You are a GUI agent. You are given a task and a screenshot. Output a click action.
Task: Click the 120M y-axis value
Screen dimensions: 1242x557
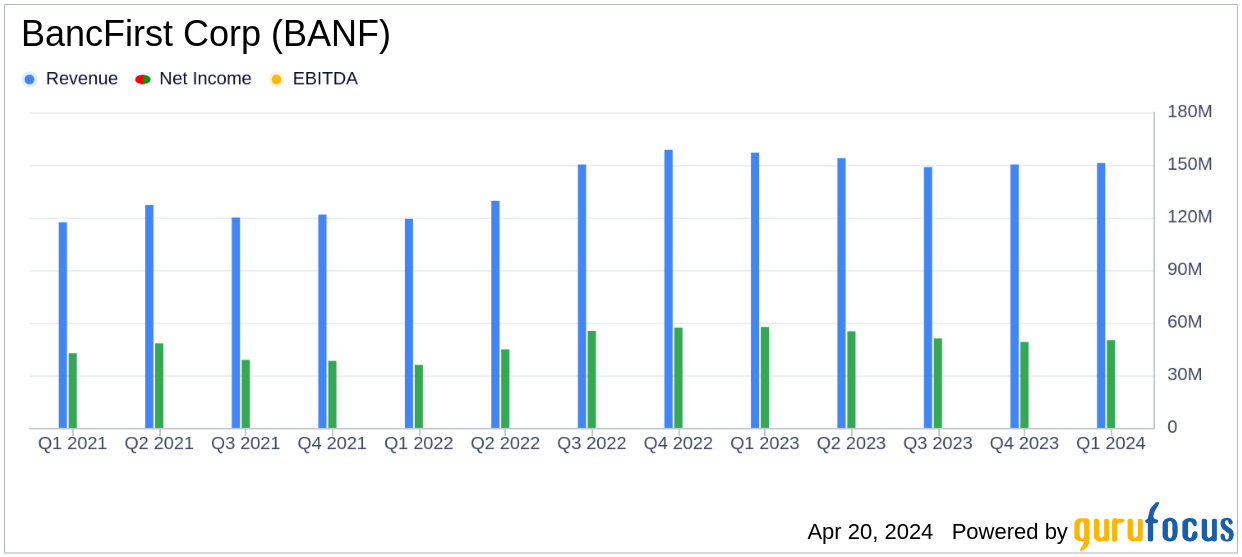(x=1190, y=217)
